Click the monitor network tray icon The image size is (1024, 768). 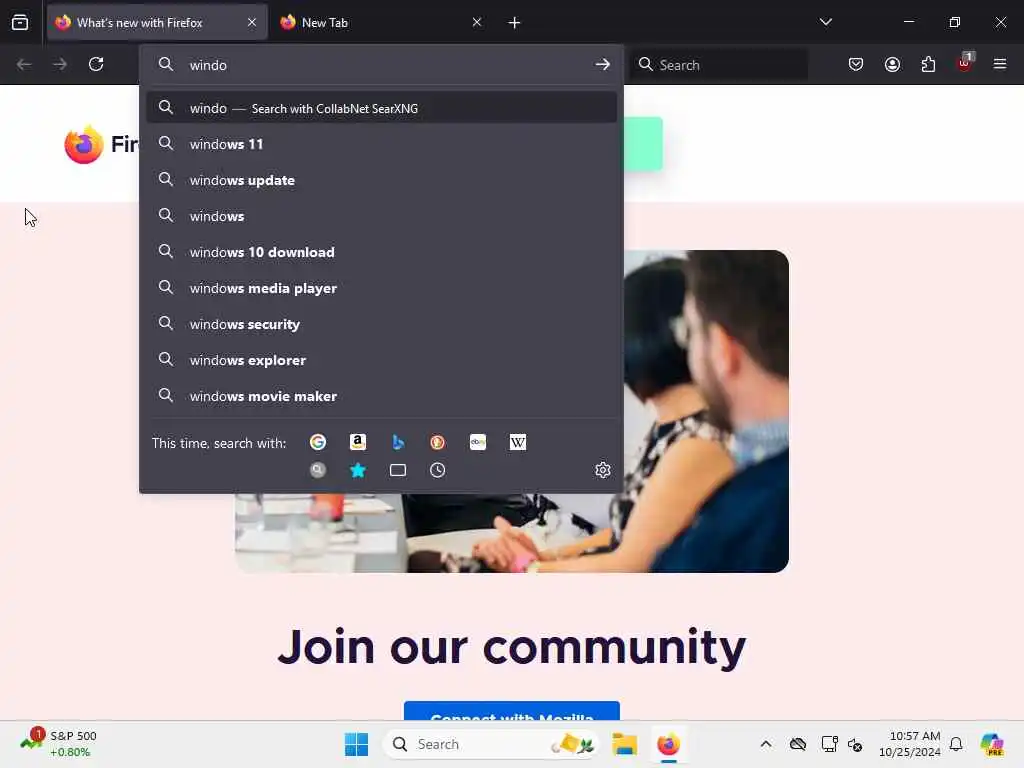click(829, 744)
